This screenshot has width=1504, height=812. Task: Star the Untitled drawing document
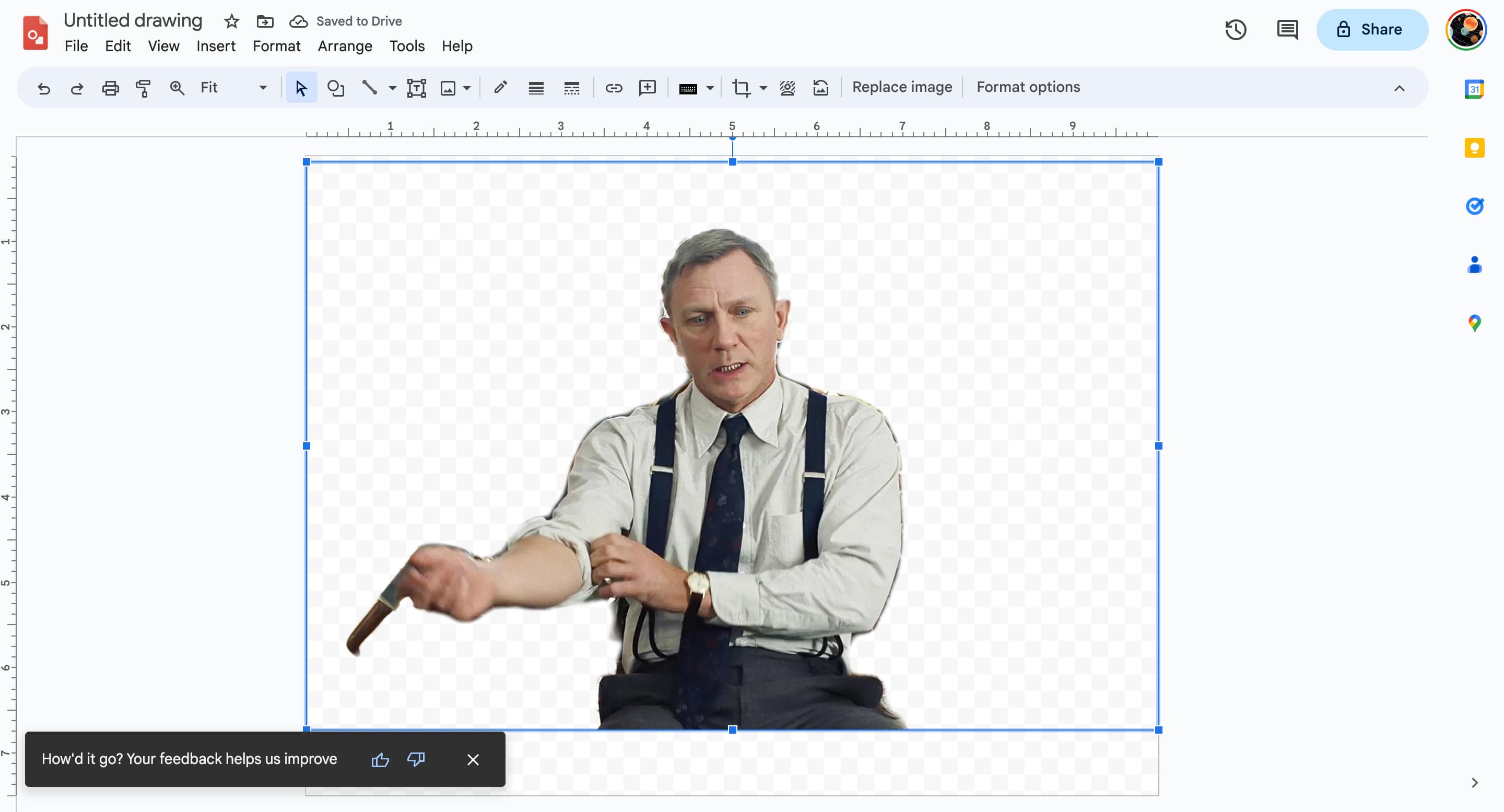232,21
